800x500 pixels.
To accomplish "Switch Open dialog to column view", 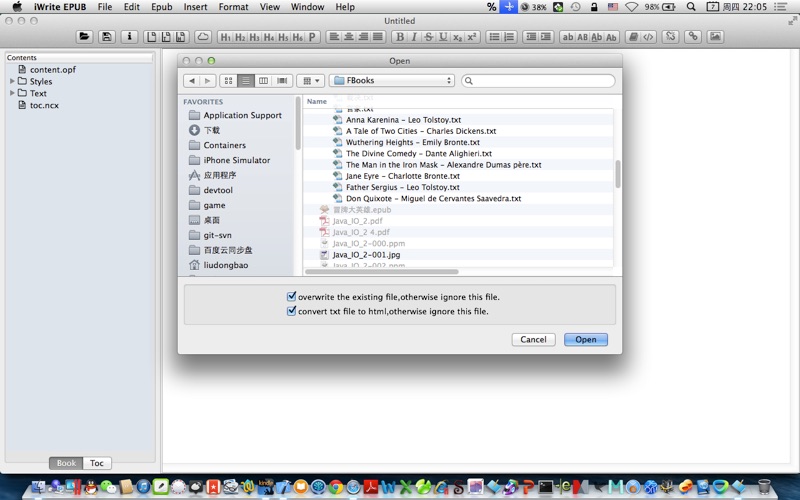I will click(x=263, y=81).
